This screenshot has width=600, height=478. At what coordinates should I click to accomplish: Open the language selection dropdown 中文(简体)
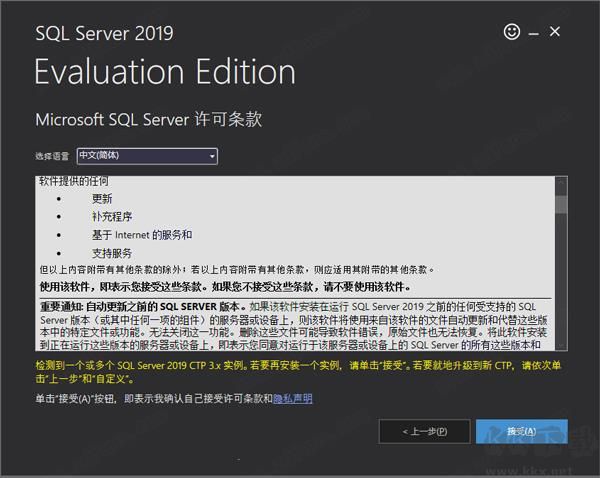coord(147,156)
